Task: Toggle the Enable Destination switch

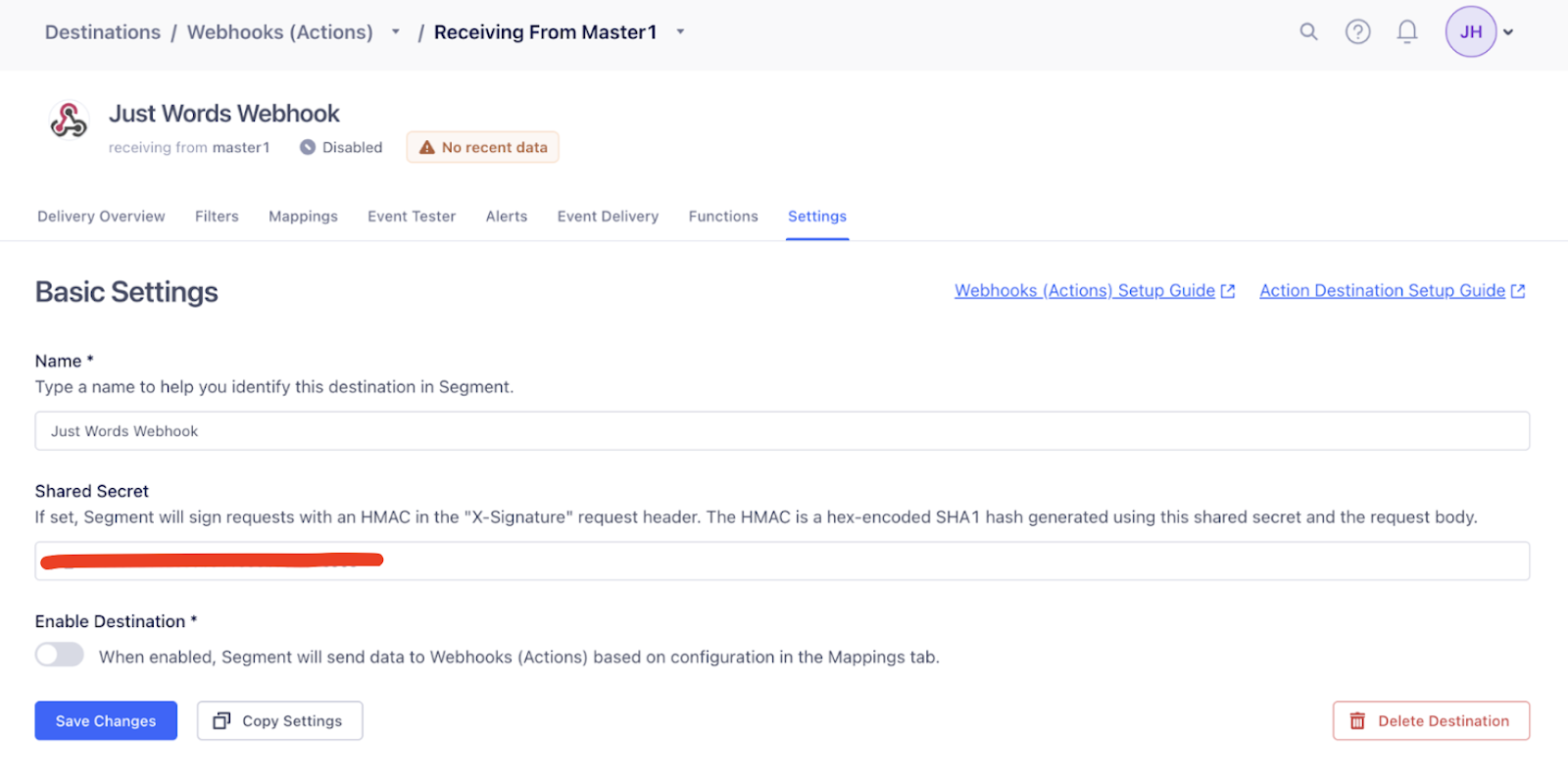Action: tap(60, 655)
